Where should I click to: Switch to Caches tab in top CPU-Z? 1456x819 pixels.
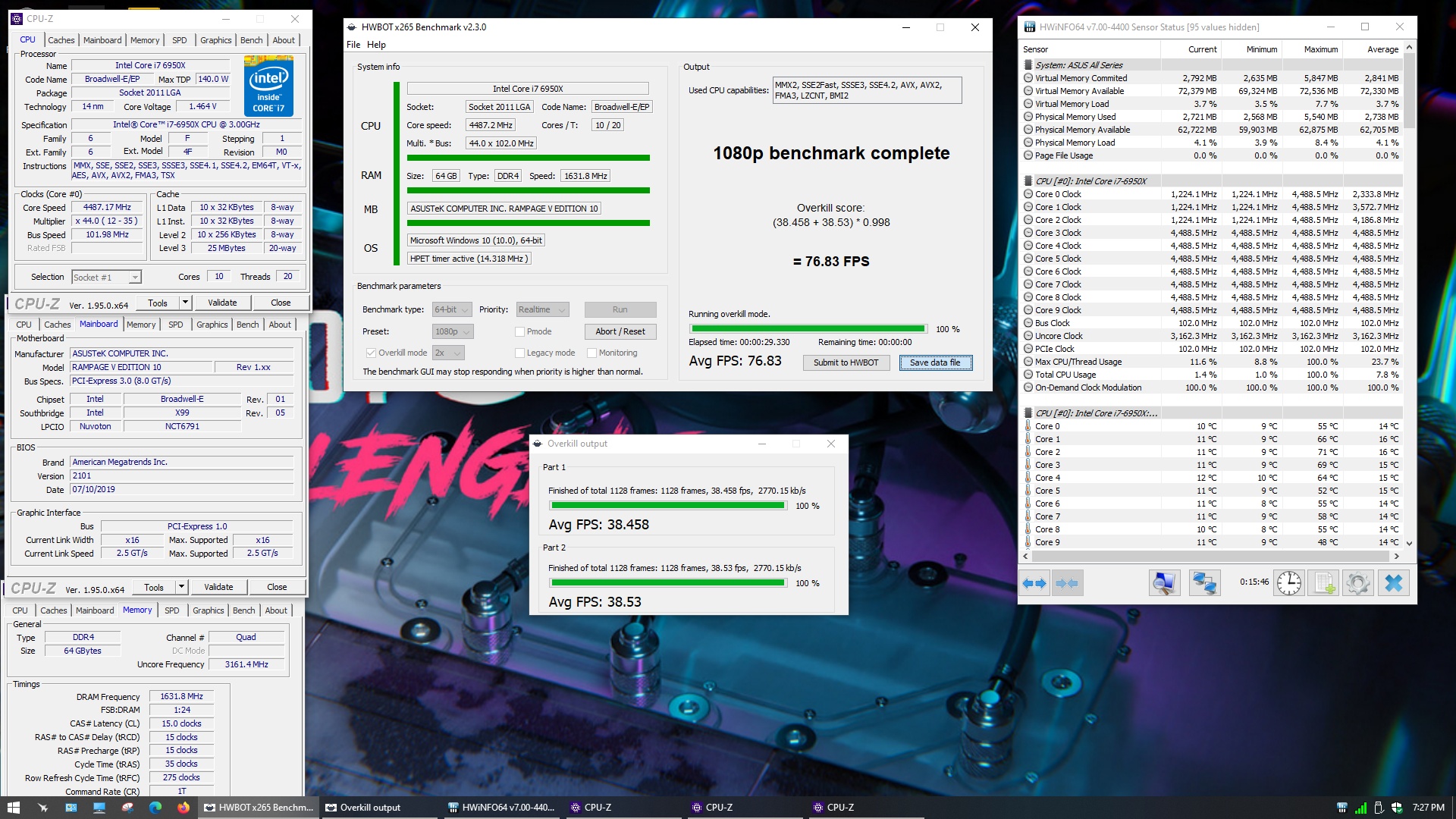coord(61,40)
